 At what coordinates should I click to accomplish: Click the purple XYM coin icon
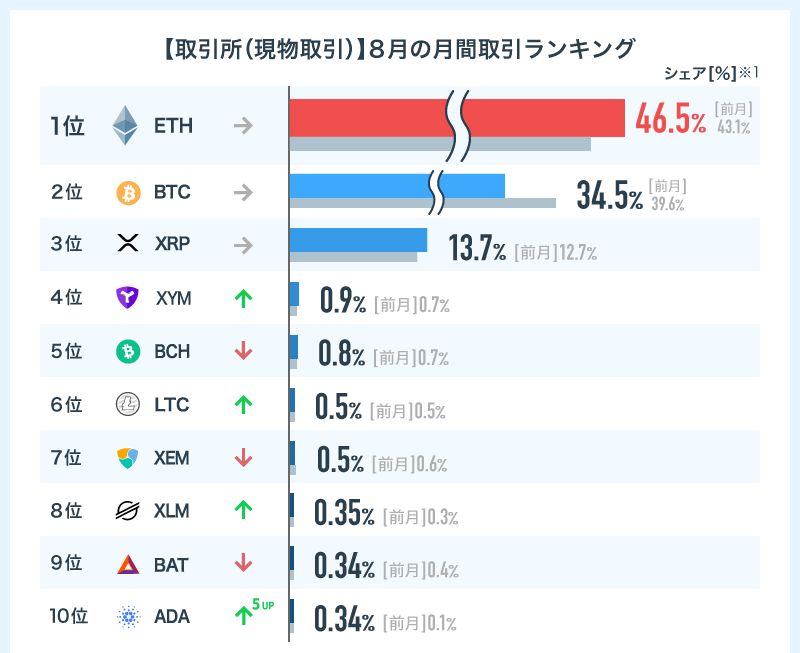click(x=127, y=297)
